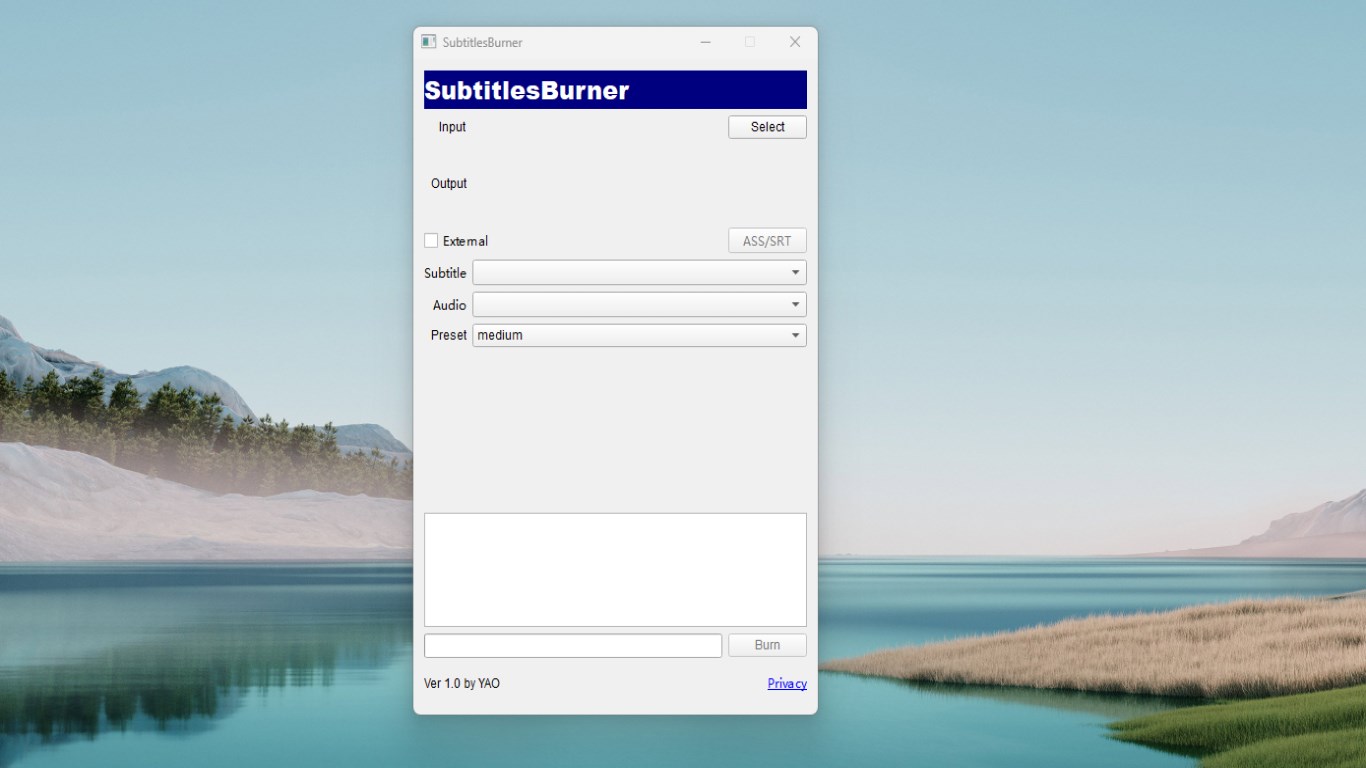Click the Preset label

[449, 335]
